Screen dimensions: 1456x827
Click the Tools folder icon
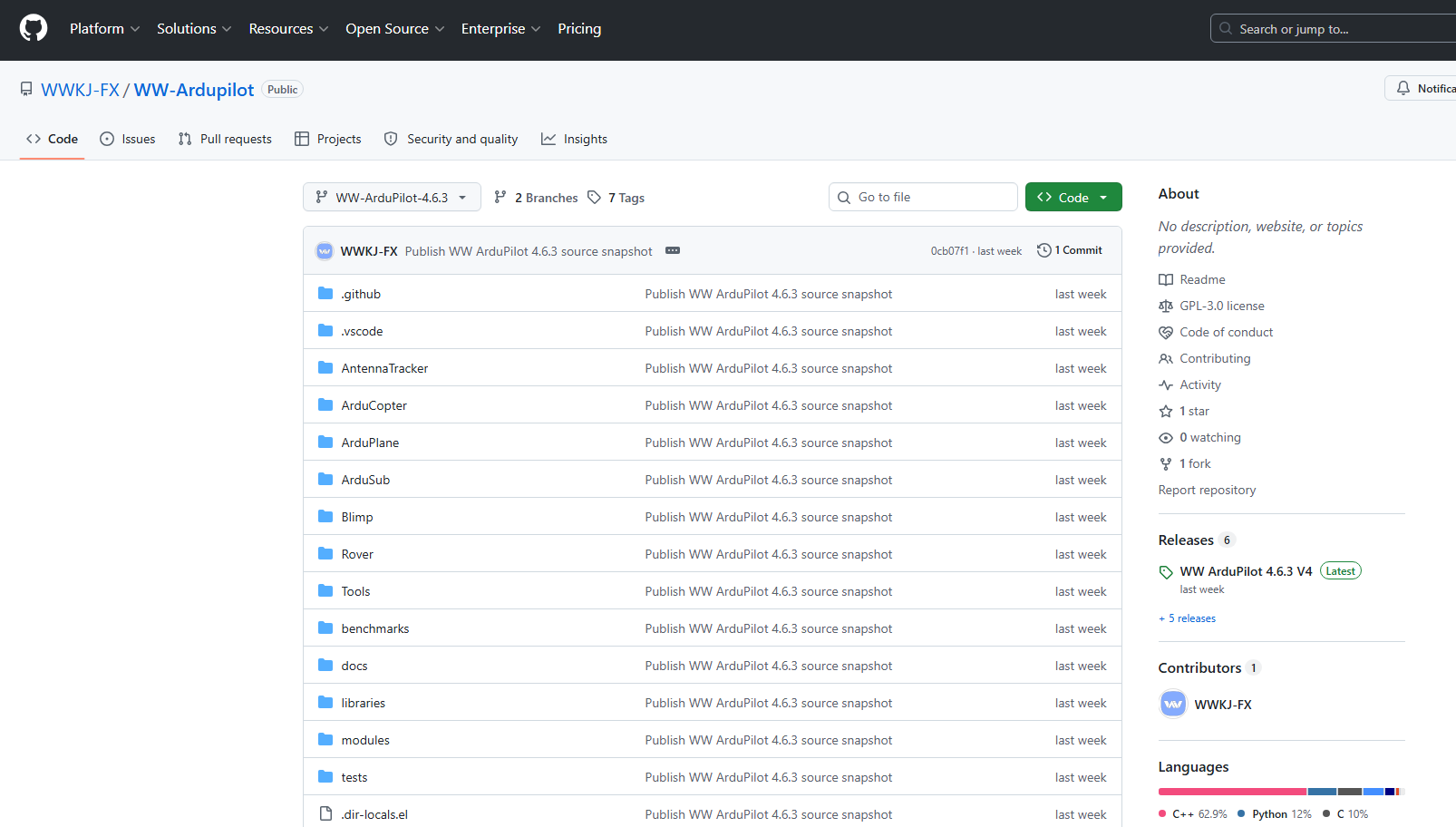[x=325, y=590]
